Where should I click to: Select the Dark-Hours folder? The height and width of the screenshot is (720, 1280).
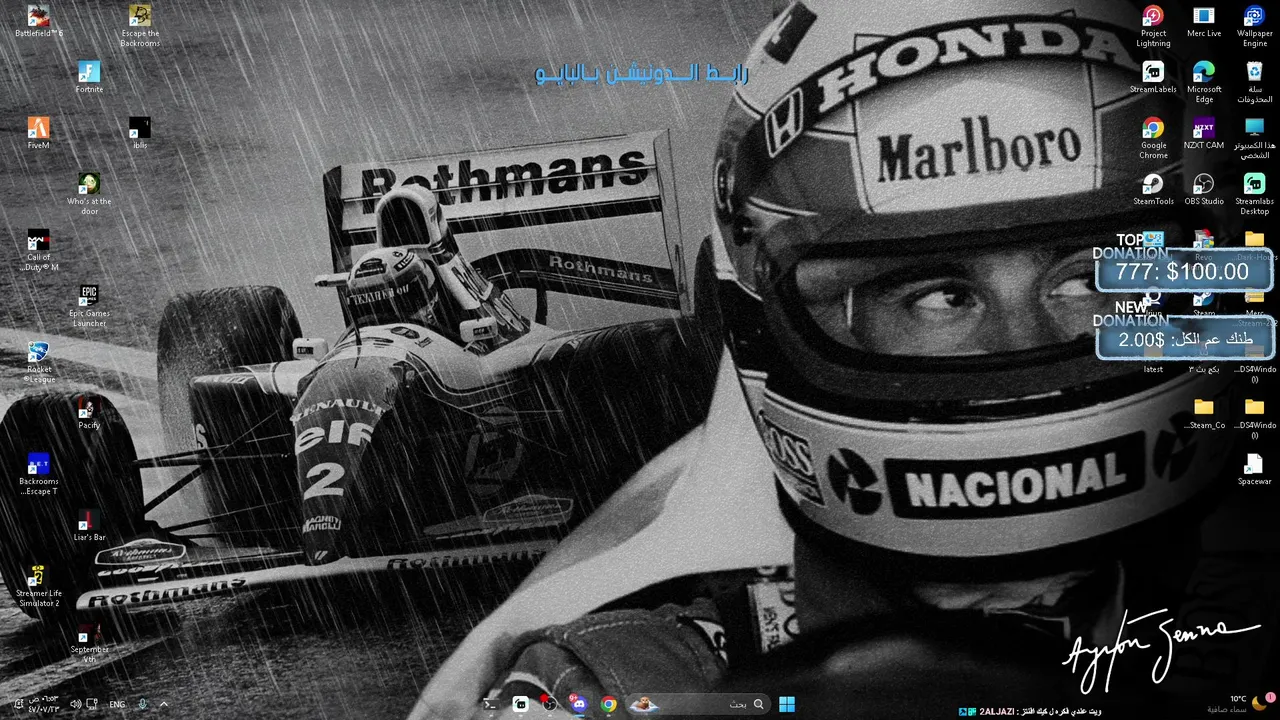coord(1255,246)
